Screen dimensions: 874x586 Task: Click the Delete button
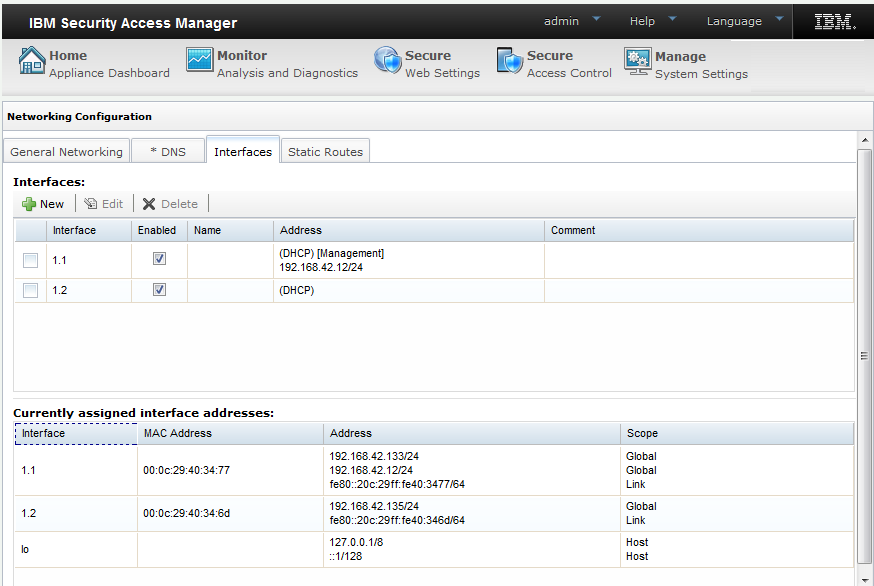coord(170,203)
